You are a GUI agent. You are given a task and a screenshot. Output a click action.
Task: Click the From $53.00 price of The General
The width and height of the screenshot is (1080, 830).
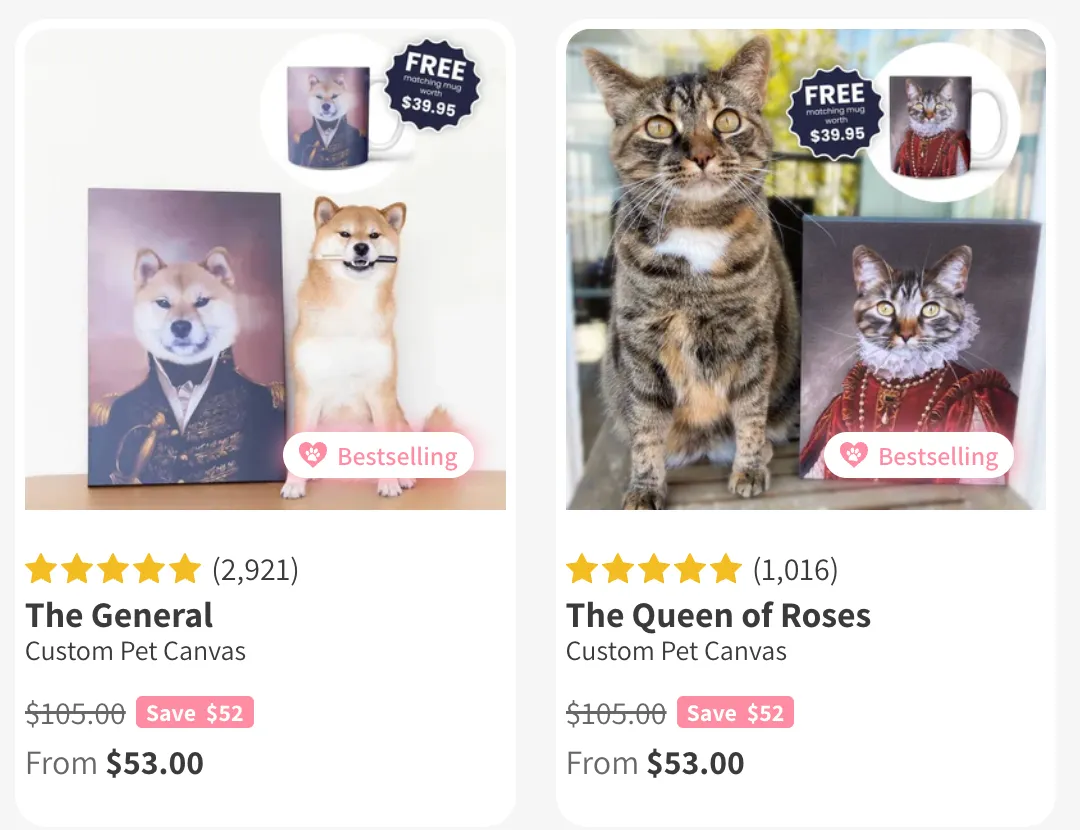tap(115, 764)
